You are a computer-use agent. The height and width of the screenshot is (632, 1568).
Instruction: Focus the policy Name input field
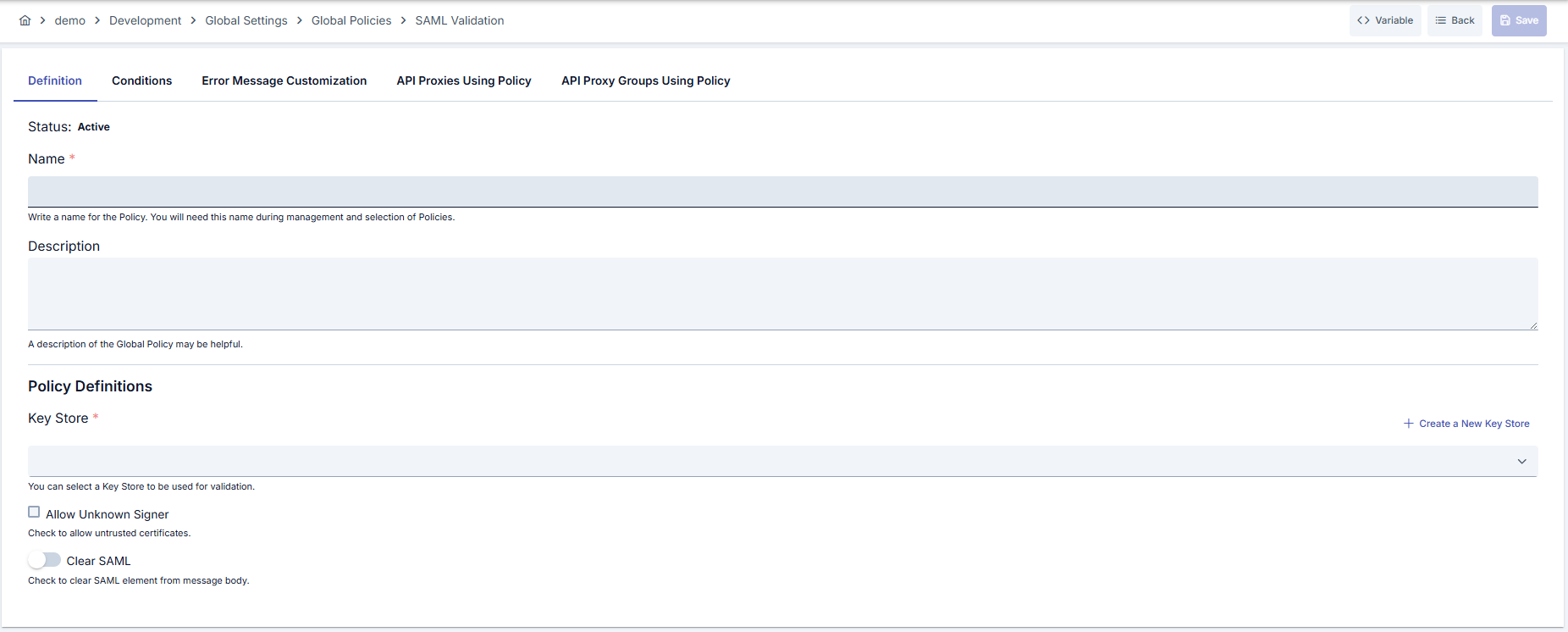point(782,191)
